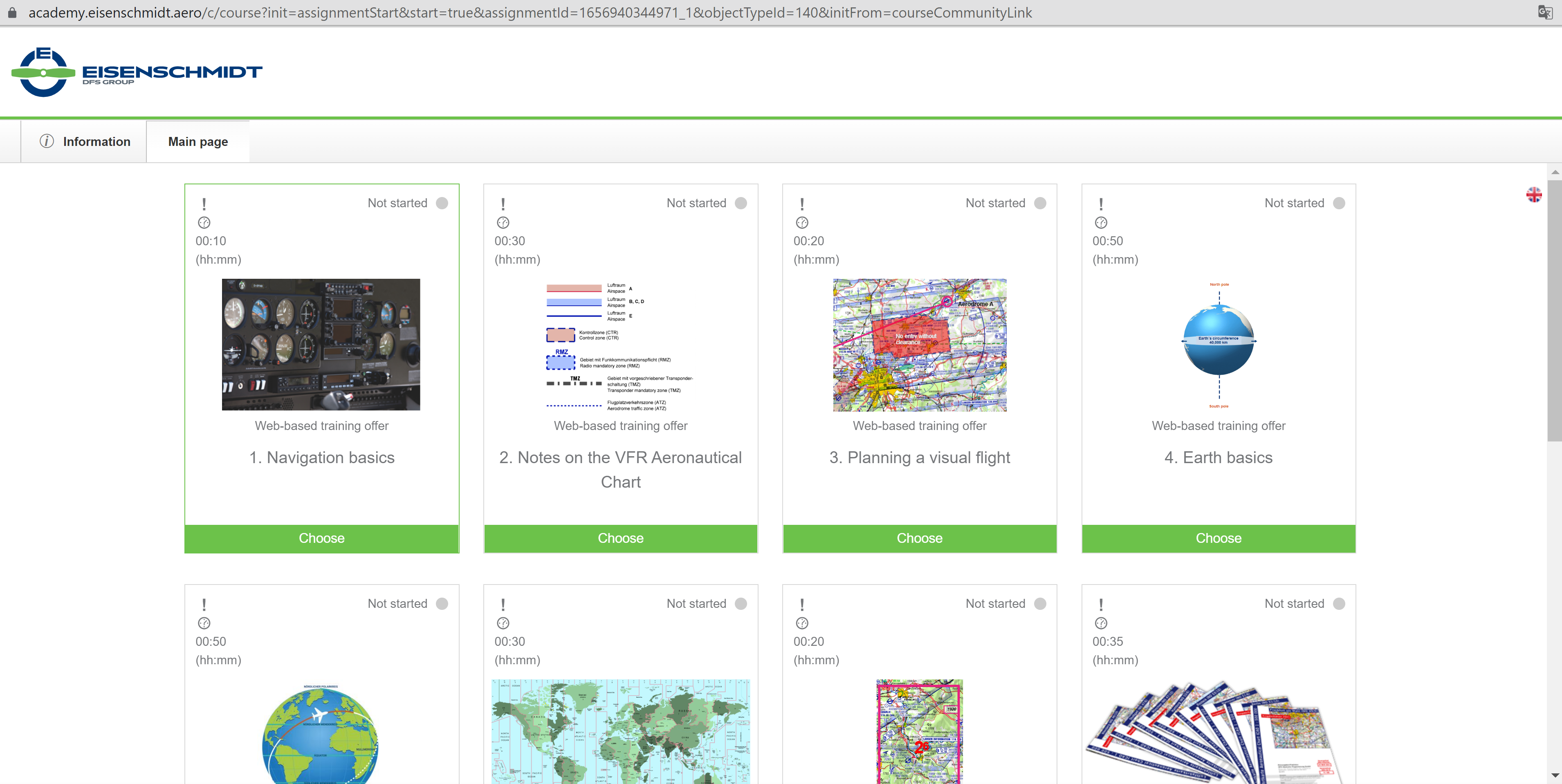Click exclamation icon on VFR Aeronautical Chart card
Image resolution: width=1562 pixels, height=784 pixels.
click(x=503, y=204)
